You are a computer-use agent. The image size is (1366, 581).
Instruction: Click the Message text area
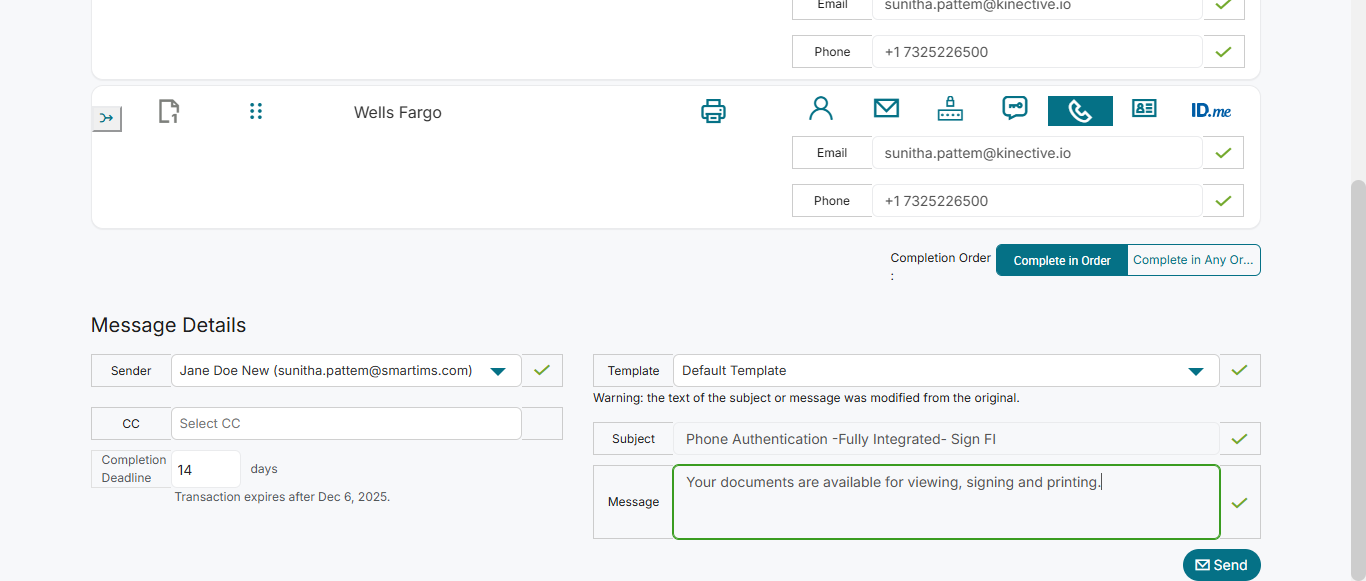[x=945, y=502]
